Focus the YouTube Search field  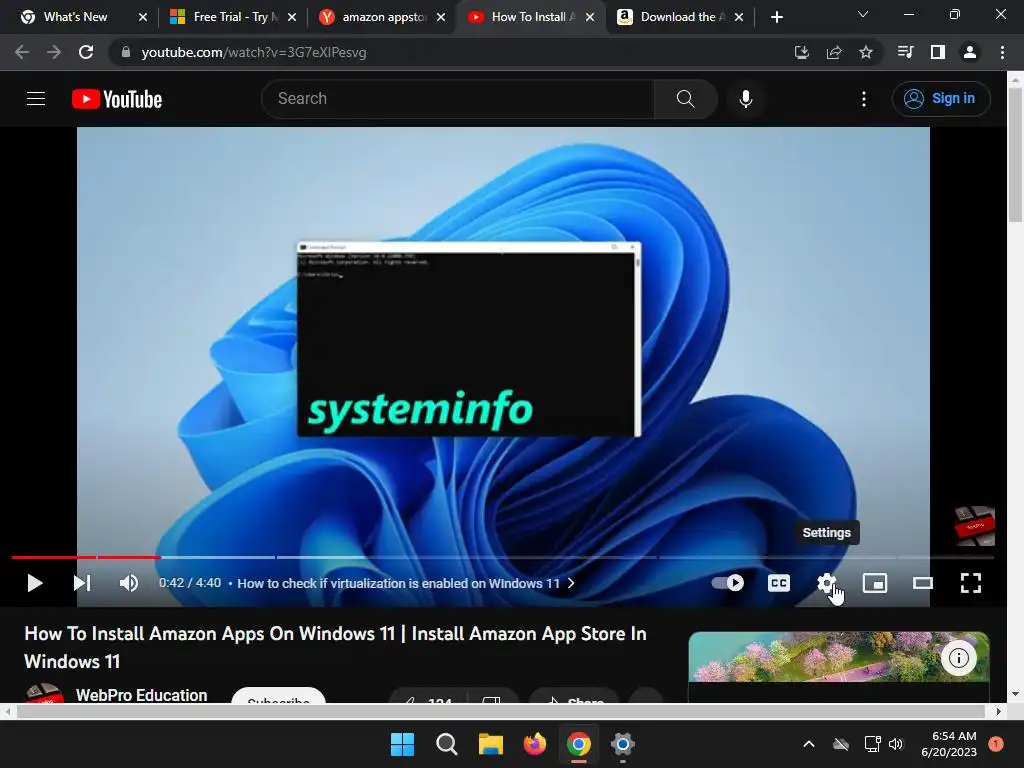click(458, 99)
